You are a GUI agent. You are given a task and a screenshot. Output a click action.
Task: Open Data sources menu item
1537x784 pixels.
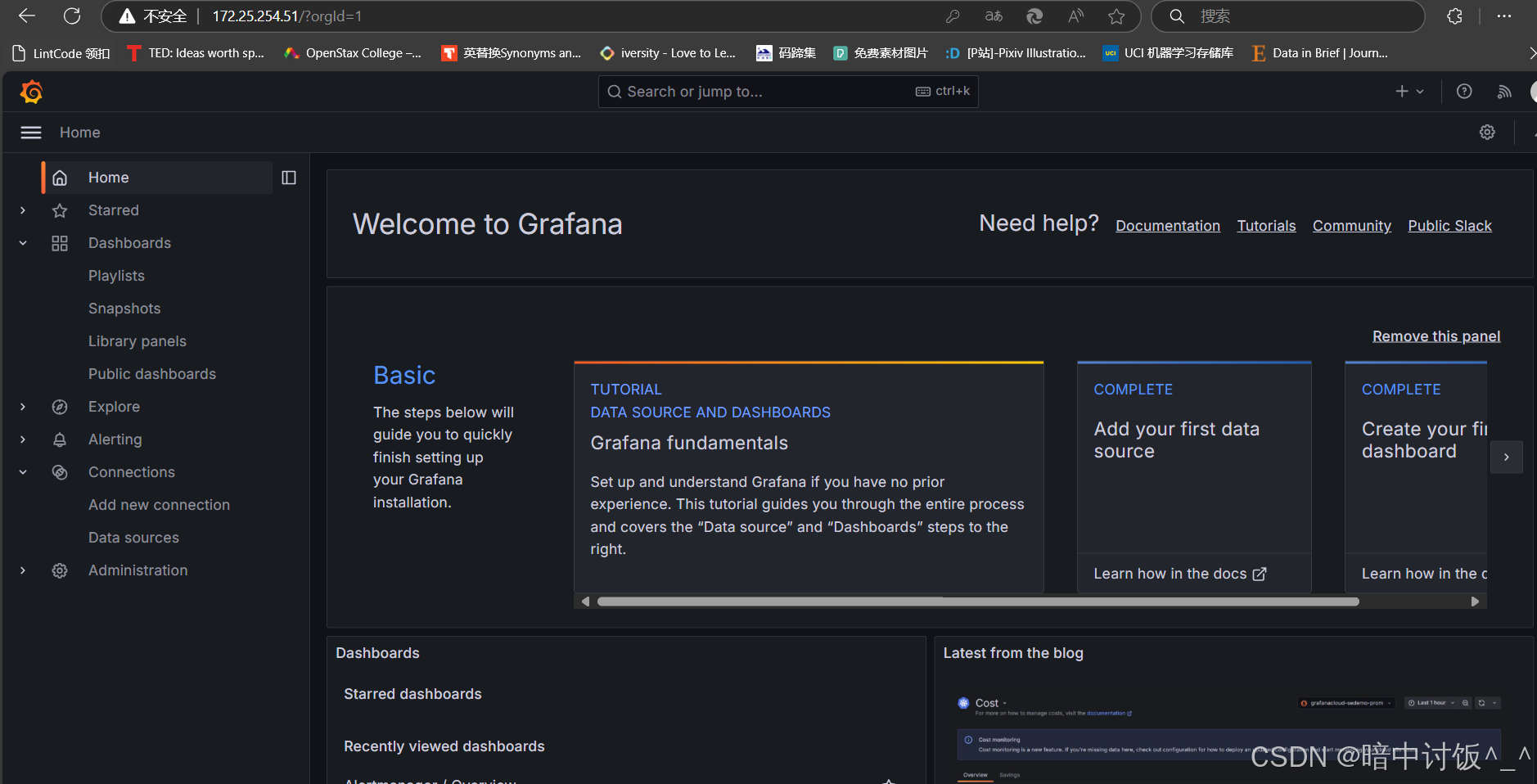pyautogui.click(x=133, y=538)
